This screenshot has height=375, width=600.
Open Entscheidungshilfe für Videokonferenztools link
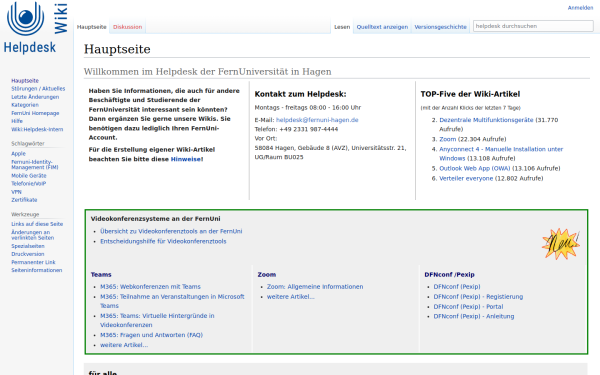163,241
